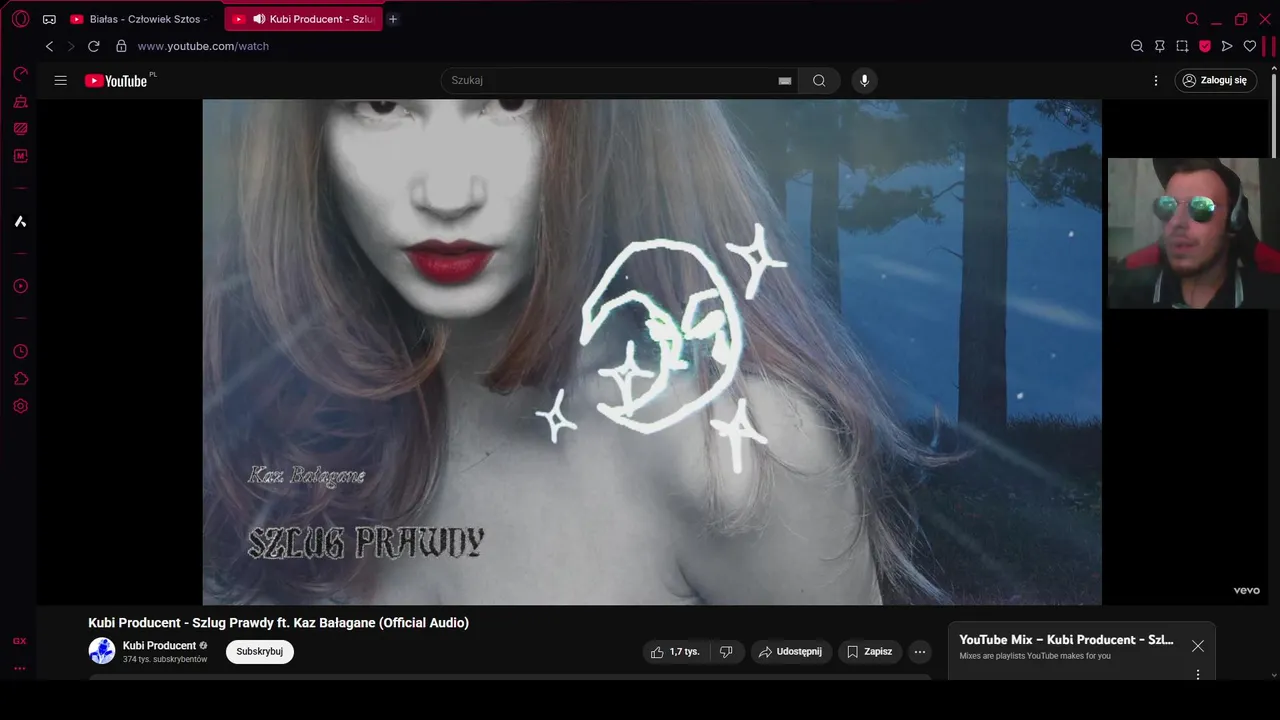
Task: Toggle the ad blocker shield icon
Action: point(1205,46)
